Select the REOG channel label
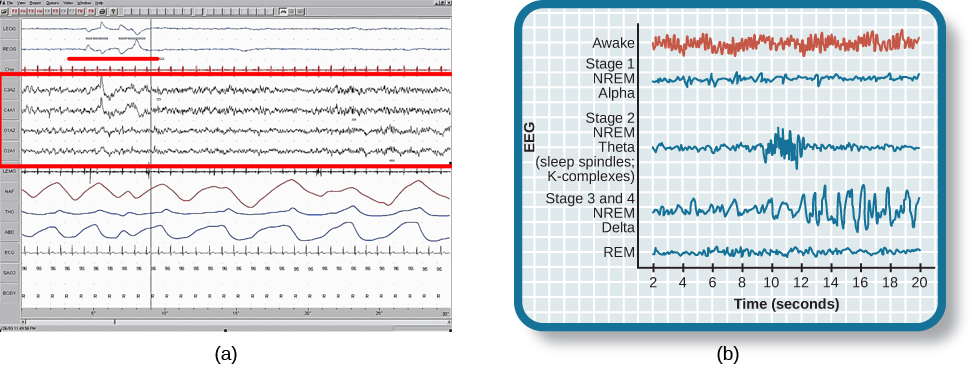This screenshot has width=975, height=371. pos(9,48)
